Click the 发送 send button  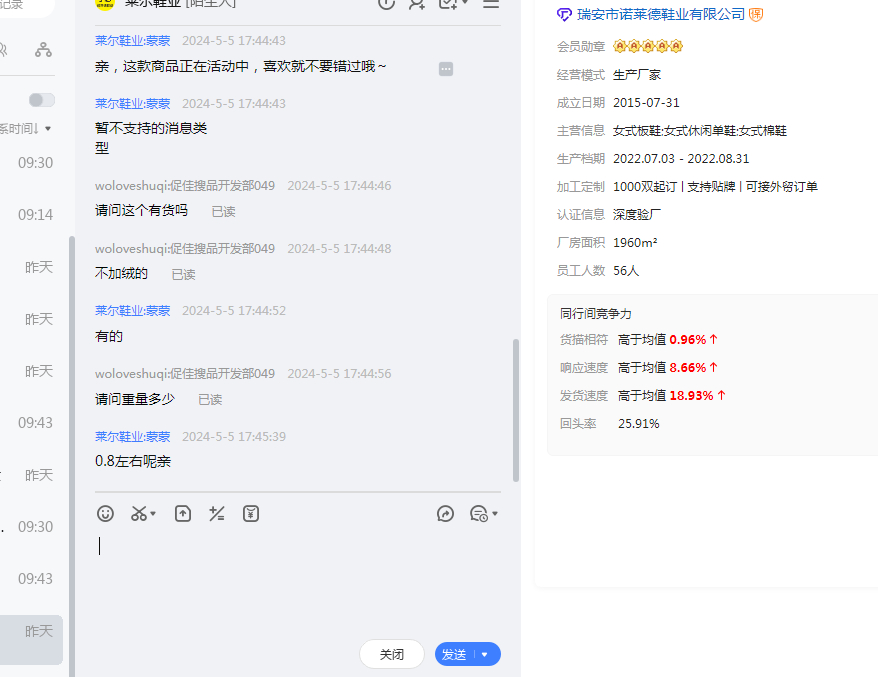click(455, 654)
